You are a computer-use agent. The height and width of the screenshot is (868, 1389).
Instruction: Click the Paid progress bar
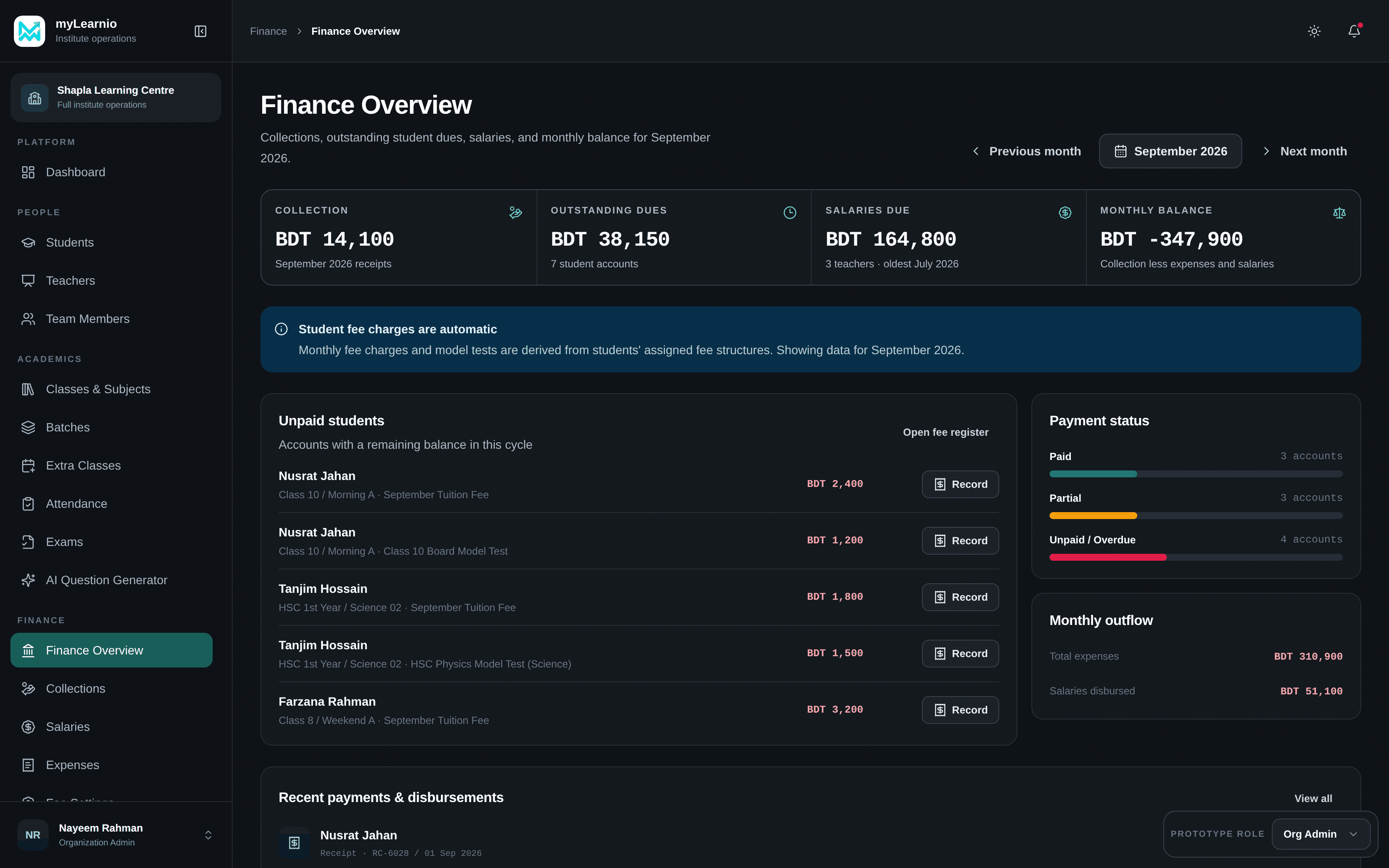point(1195,474)
